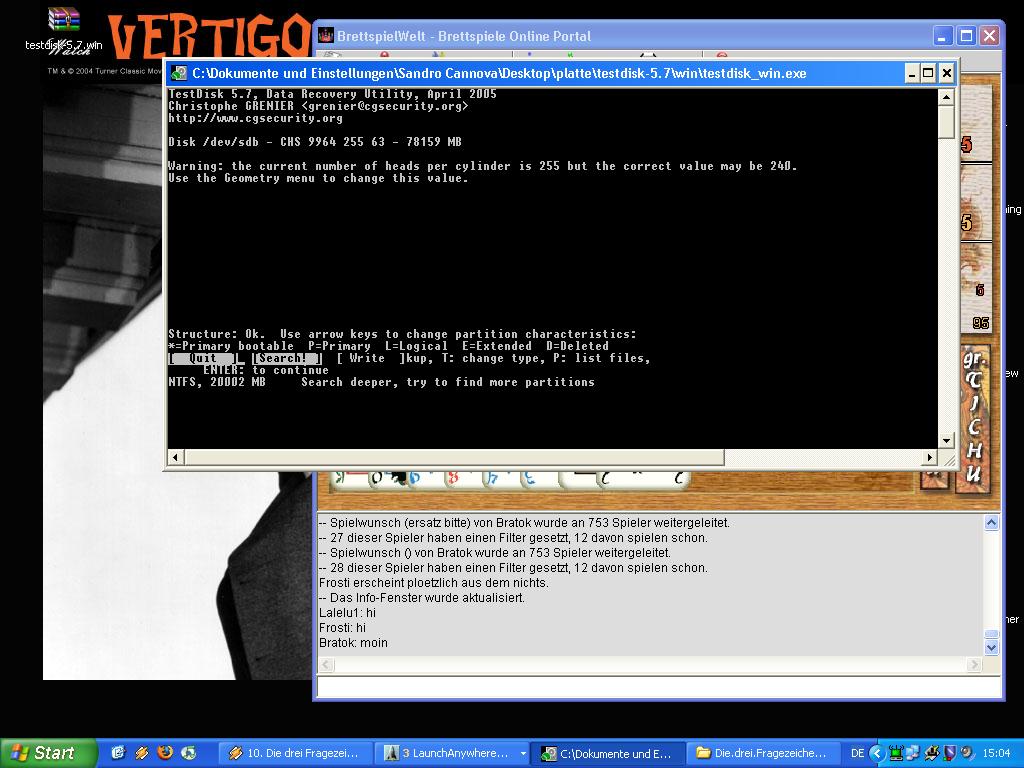Click the BrettspielWelt chat scroll down arrow
Viewport: 1024px width, 768px height.
[x=991, y=647]
